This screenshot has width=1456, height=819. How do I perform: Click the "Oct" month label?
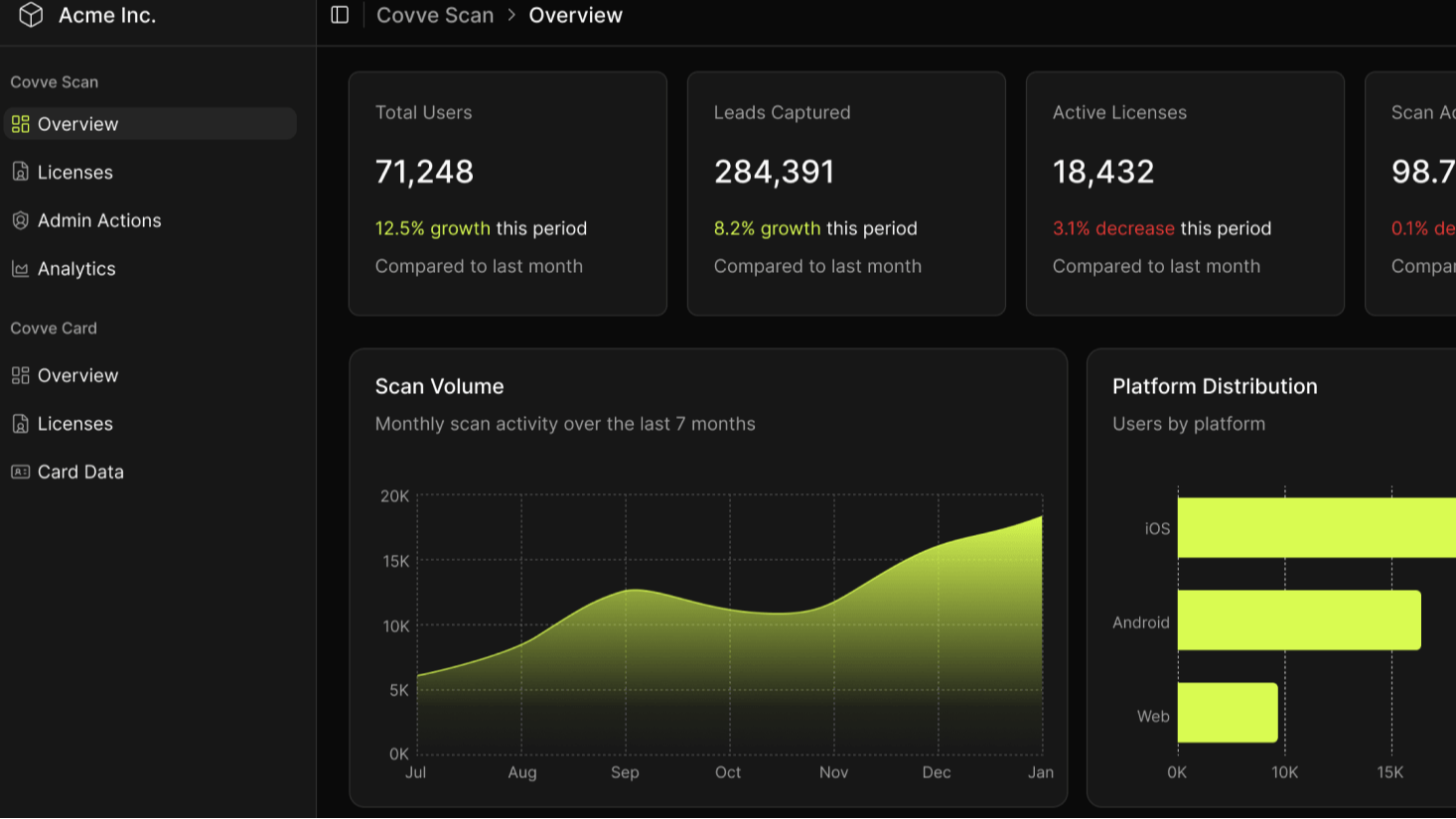(x=728, y=772)
